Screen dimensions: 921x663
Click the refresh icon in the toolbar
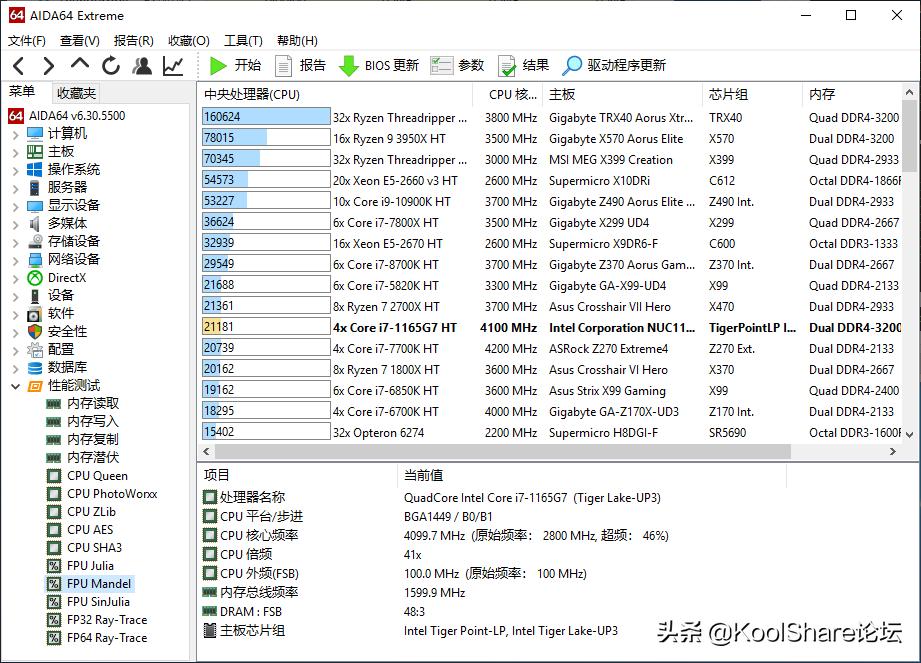coord(110,65)
